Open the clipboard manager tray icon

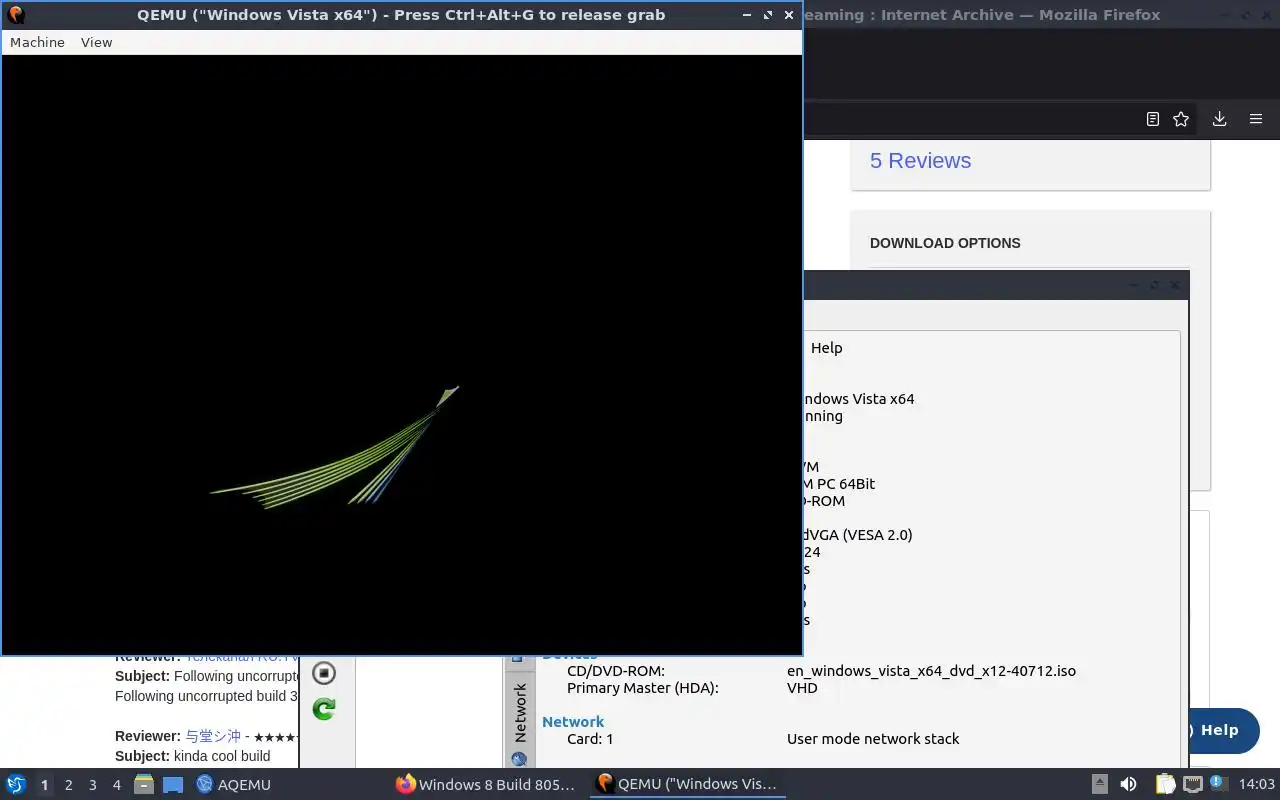click(1165, 784)
